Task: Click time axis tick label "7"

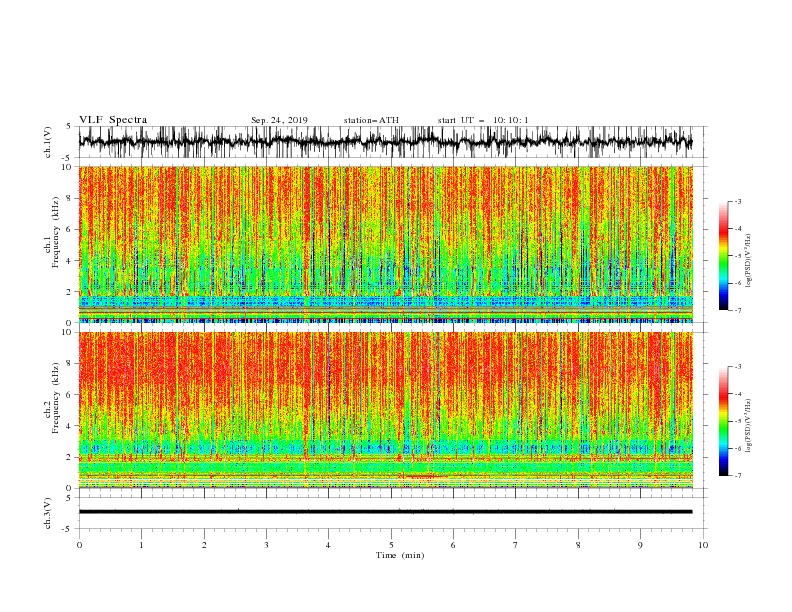Action: pos(515,545)
